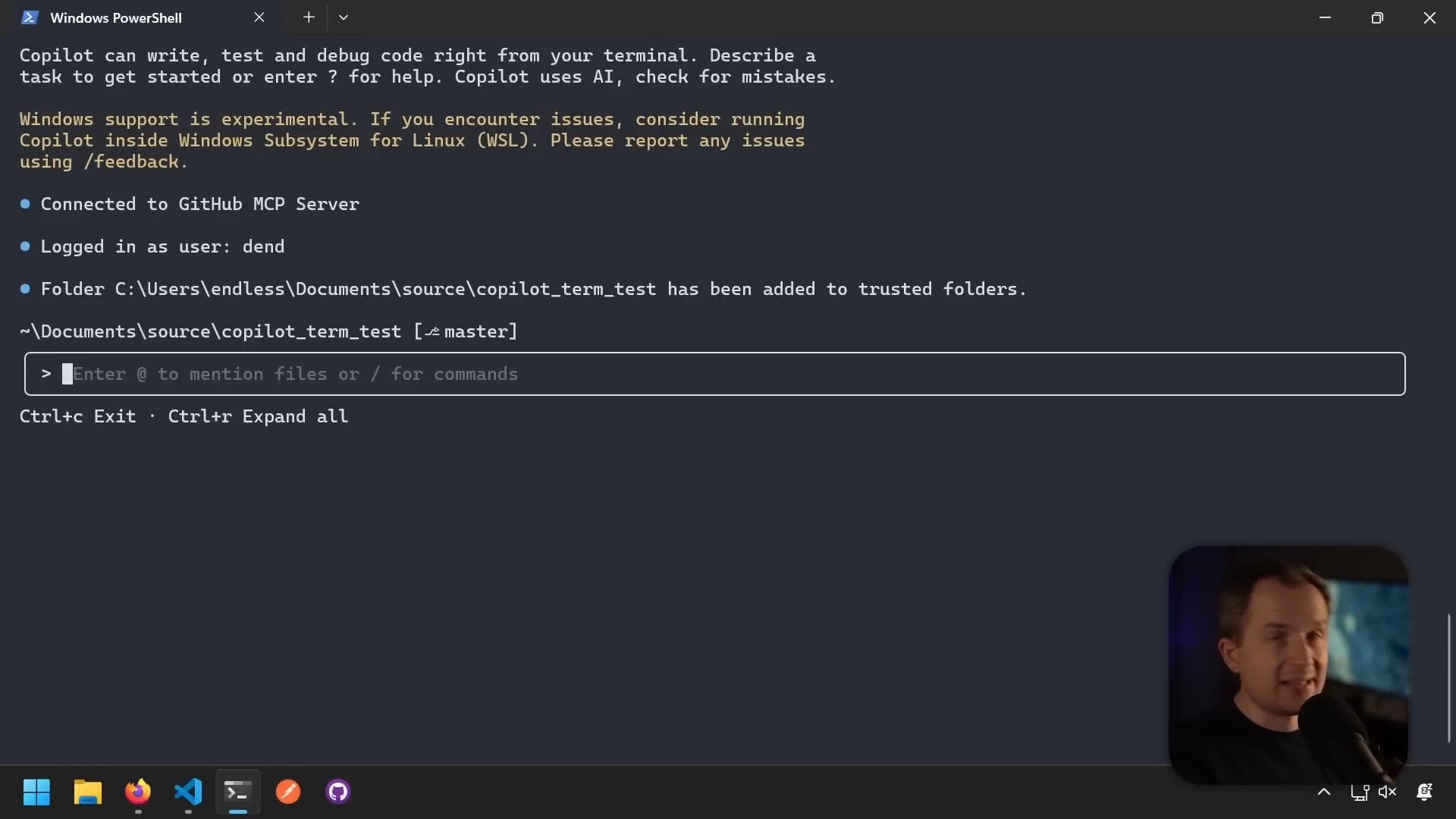This screenshot has width=1456, height=819.
Task: Open the orange Postman-style app icon
Action: point(288,792)
